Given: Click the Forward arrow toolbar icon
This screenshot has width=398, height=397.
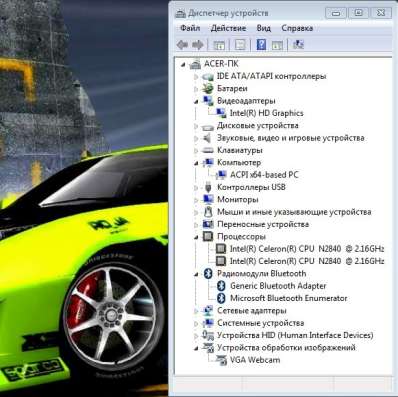Looking at the screenshot, I should pyautogui.click(x=198, y=44).
